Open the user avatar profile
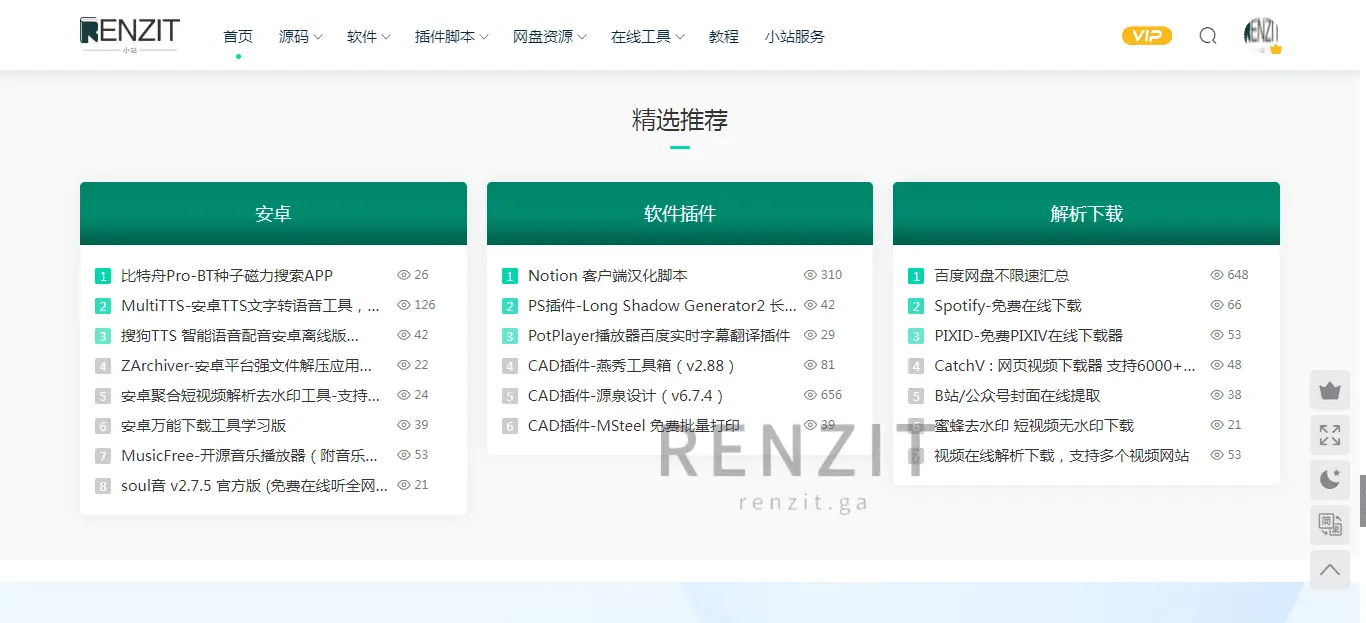 click(x=1262, y=35)
